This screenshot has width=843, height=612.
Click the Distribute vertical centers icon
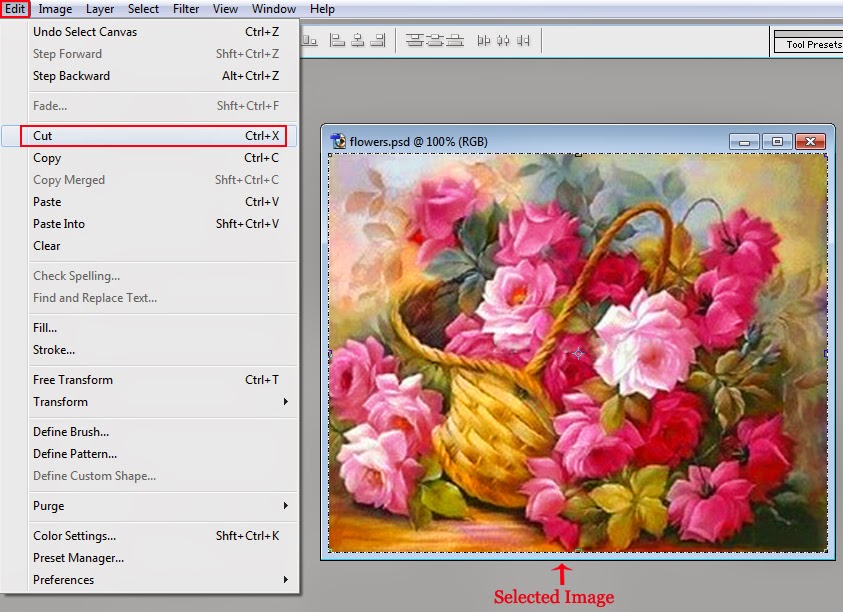coord(434,40)
